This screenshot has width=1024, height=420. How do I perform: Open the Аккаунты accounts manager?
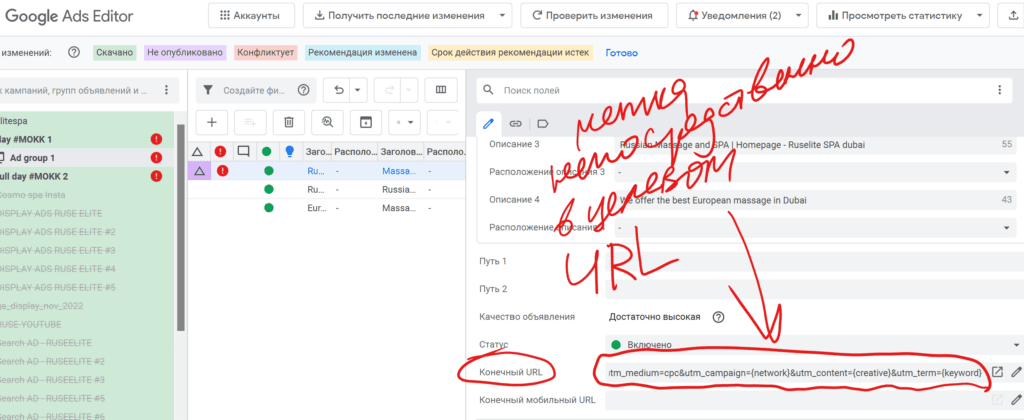pyautogui.click(x=251, y=15)
